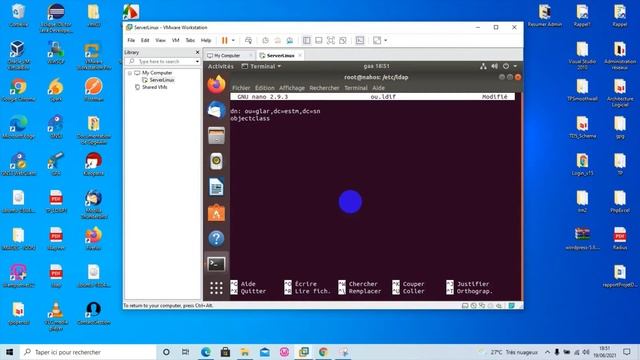Image resolution: width=640 pixels, height=360 pixels.
Task: Click the Ubuntu network status icon
Action: [483, 66]
